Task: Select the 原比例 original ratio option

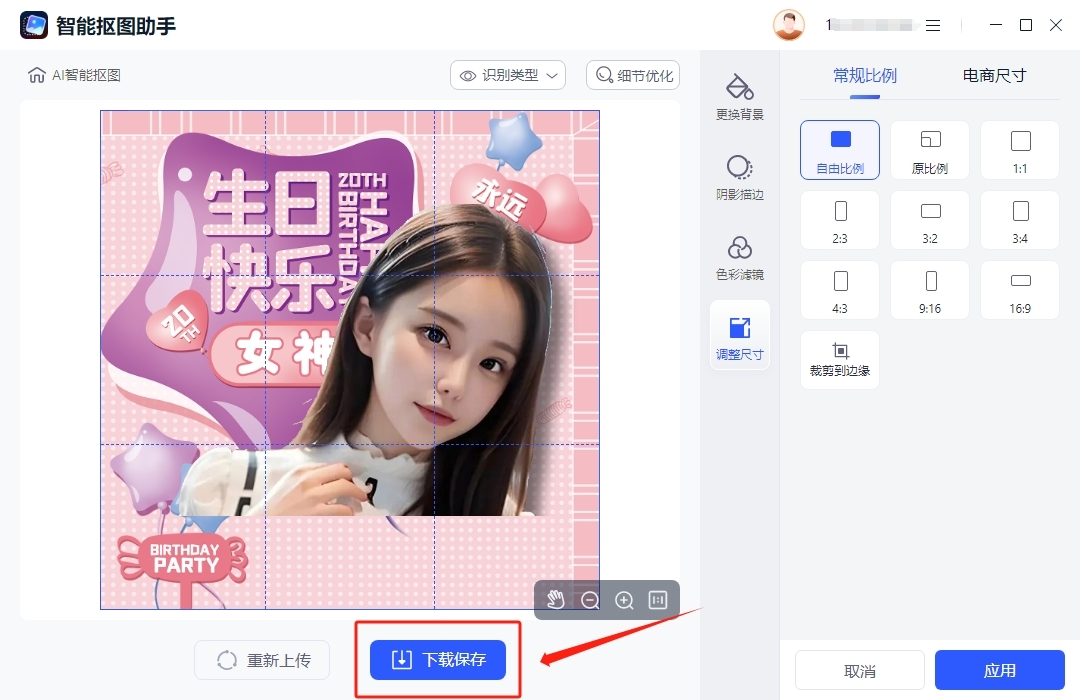Action: tap(930, 150)
